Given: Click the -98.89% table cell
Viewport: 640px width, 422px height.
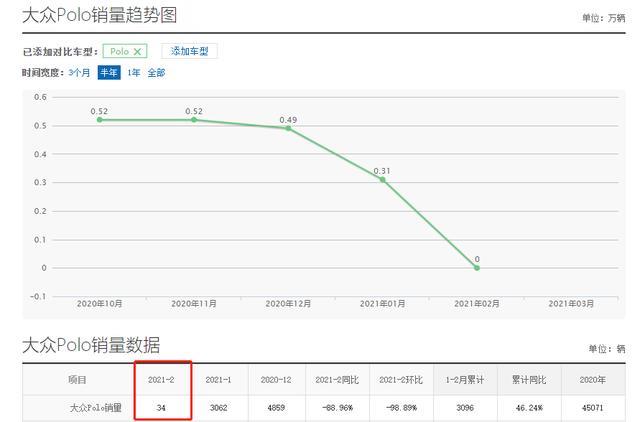Looking at the screenshot, I should click(401, 408).
